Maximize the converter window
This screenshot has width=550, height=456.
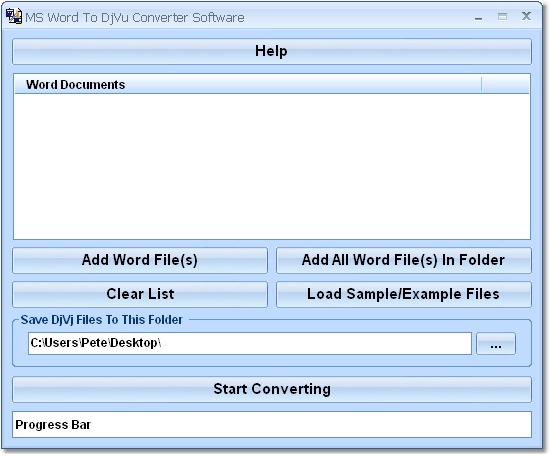(x=502, y=16)
